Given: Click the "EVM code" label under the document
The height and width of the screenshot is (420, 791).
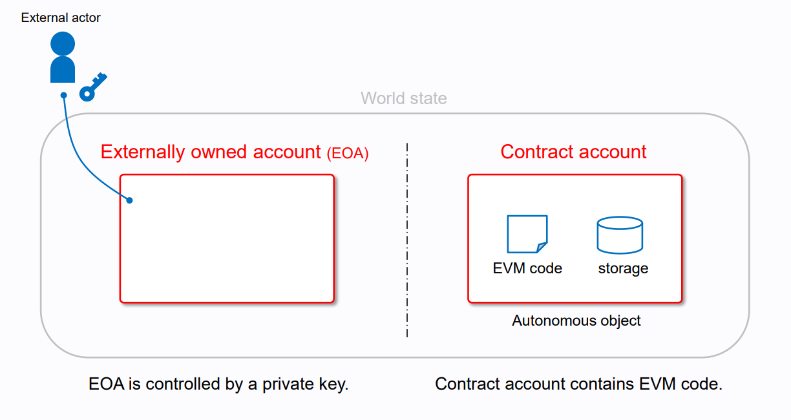Looking at the screenshot, I should (527, 268).
